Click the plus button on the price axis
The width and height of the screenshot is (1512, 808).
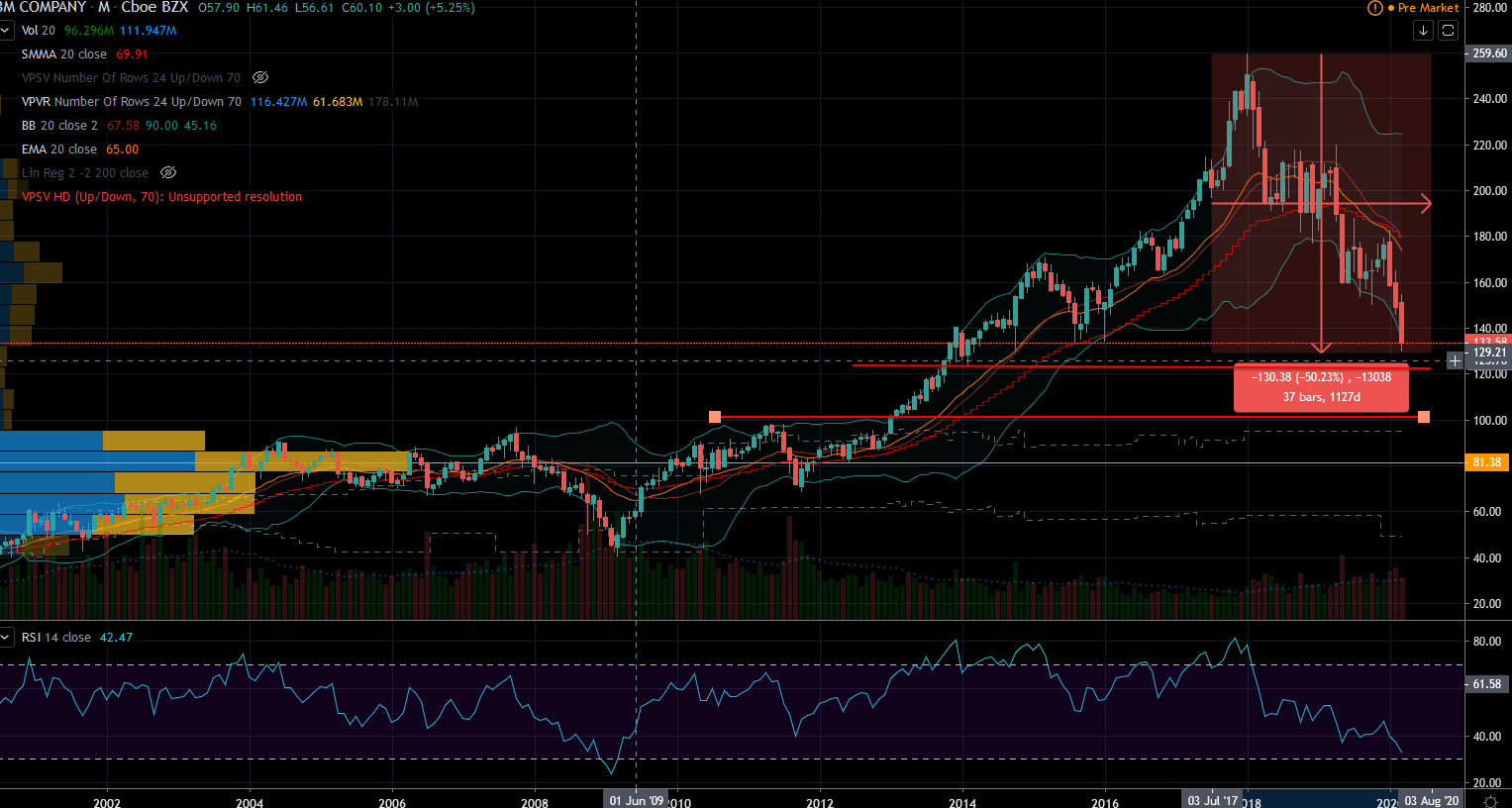(x=1455, y=361)
